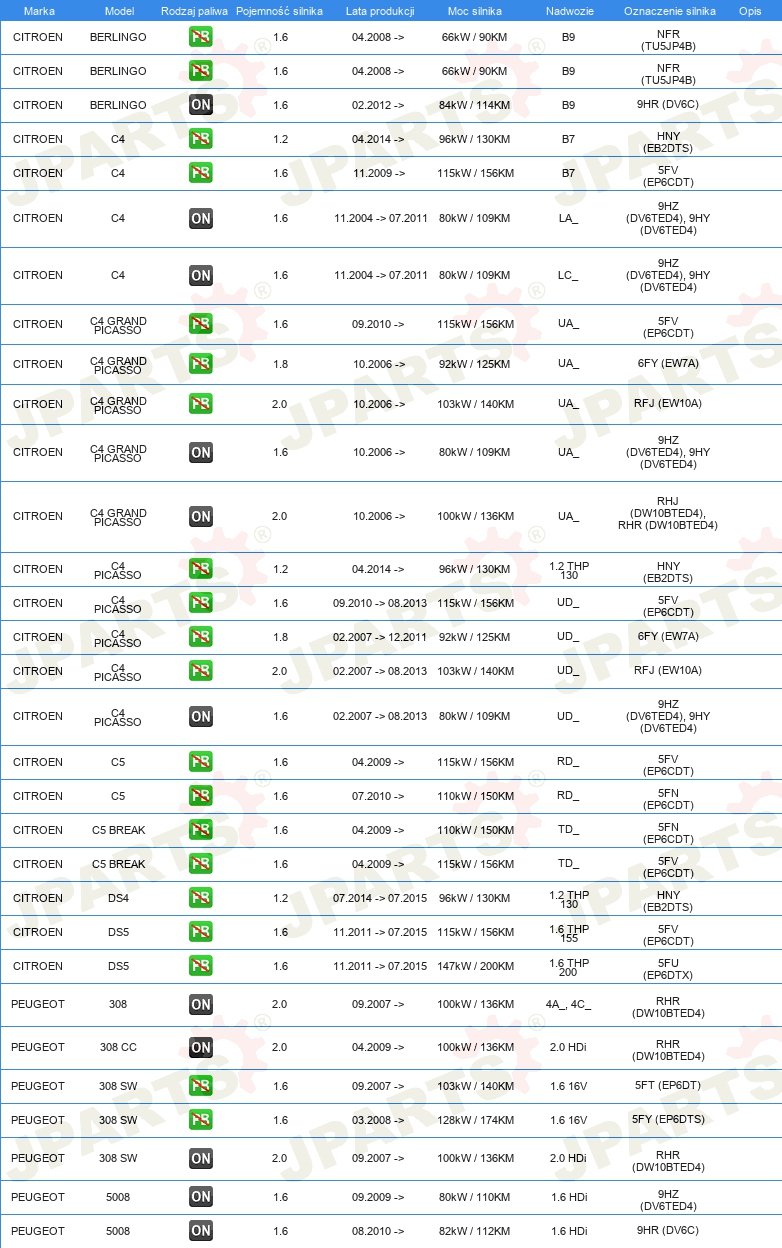Image resolution: width=782 pixels, height=1248 pixels.
Task: Click the 'DS4' model cell
Action: pos(118,898)
